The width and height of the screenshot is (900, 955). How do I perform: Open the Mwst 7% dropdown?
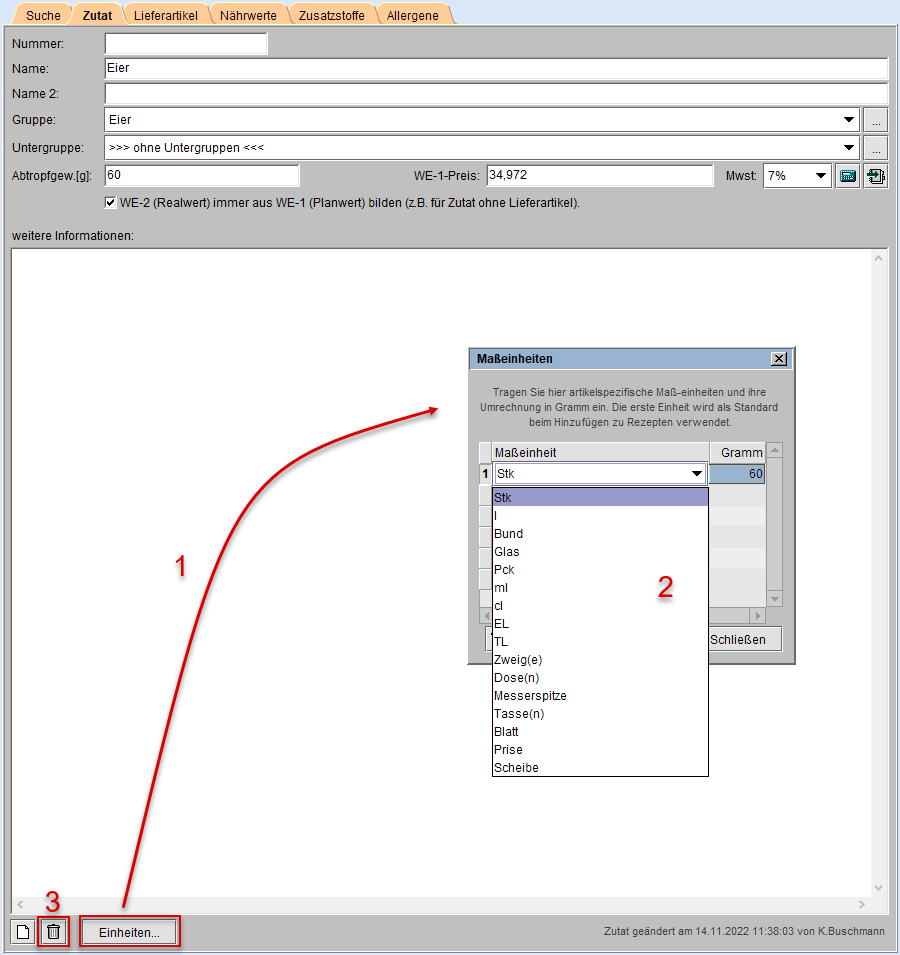(x=820, y=176)
